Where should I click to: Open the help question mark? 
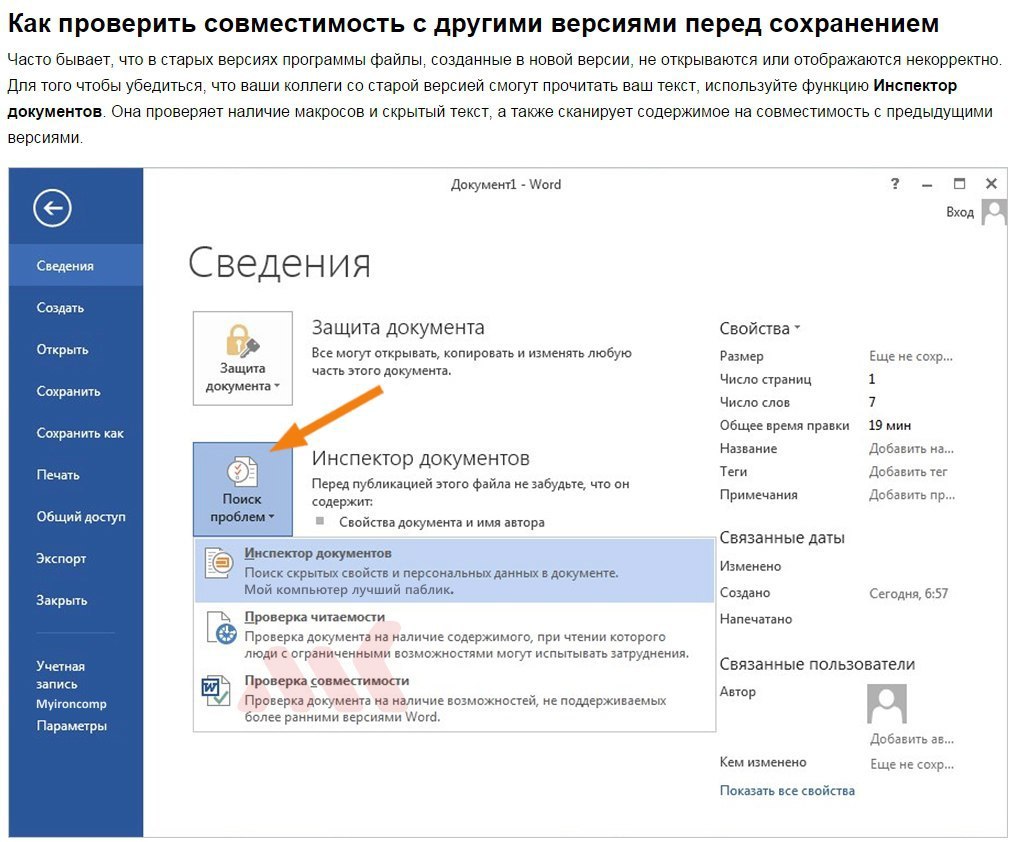coord(895,184)
